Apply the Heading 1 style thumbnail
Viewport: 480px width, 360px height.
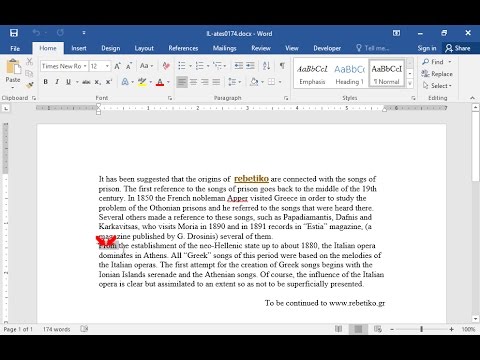click(x=349, y=74)
